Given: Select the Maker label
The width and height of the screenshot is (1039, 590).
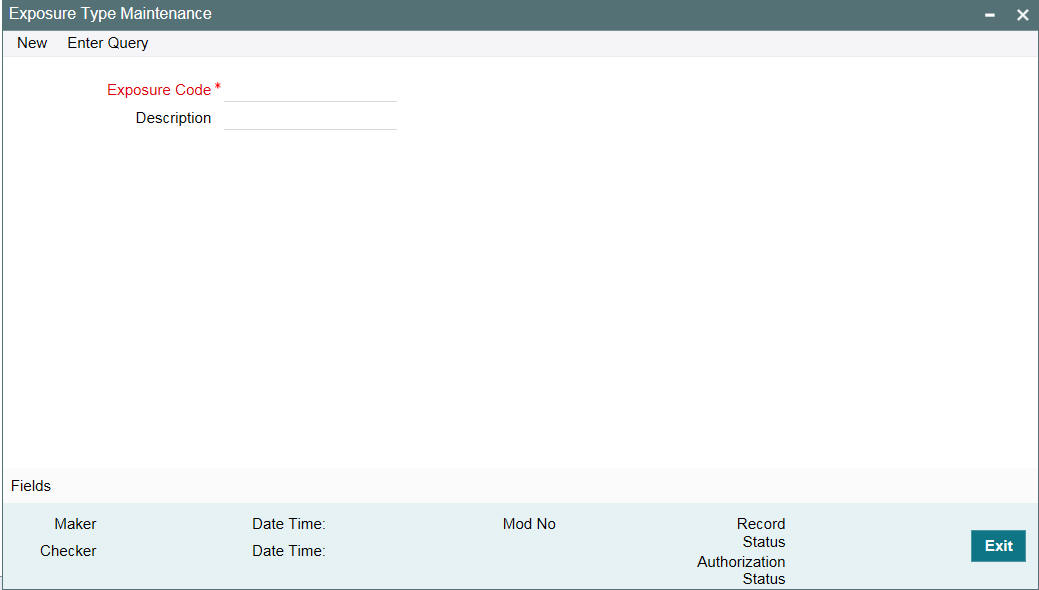Looking at the screenshot, I should coord(76,524).
